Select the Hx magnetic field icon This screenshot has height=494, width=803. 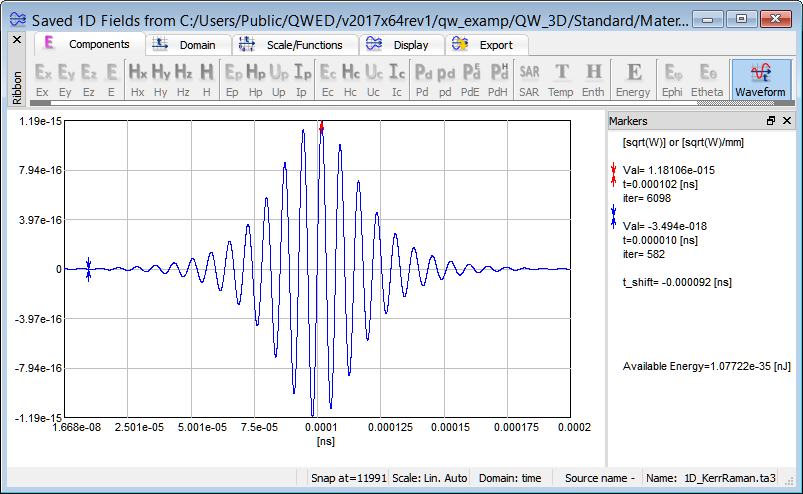click(x=137, y=79)
